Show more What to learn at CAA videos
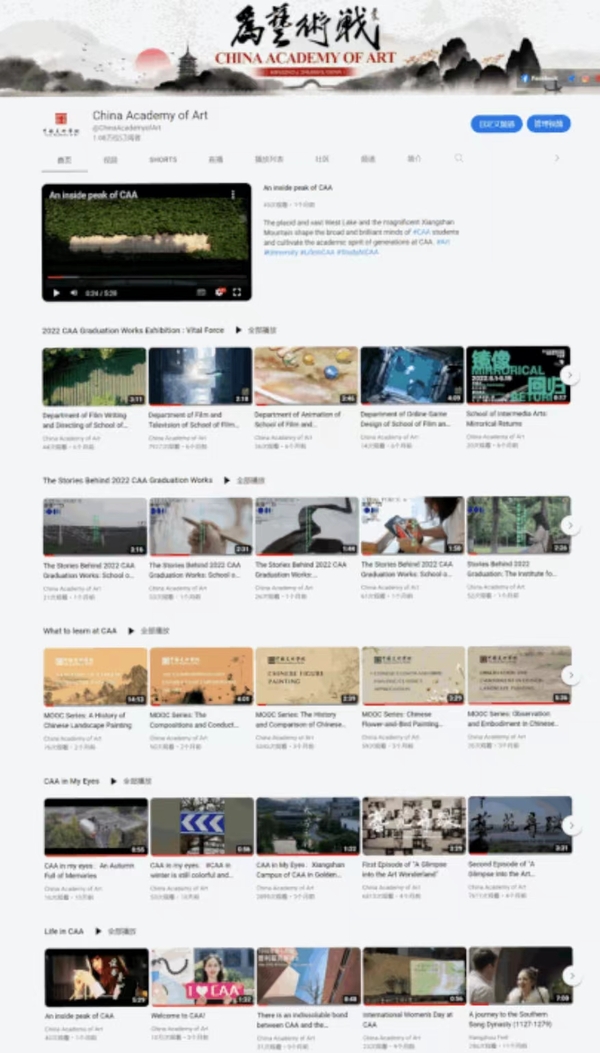Viewport: 600px width, 1053px height. [x=569, y=675]
